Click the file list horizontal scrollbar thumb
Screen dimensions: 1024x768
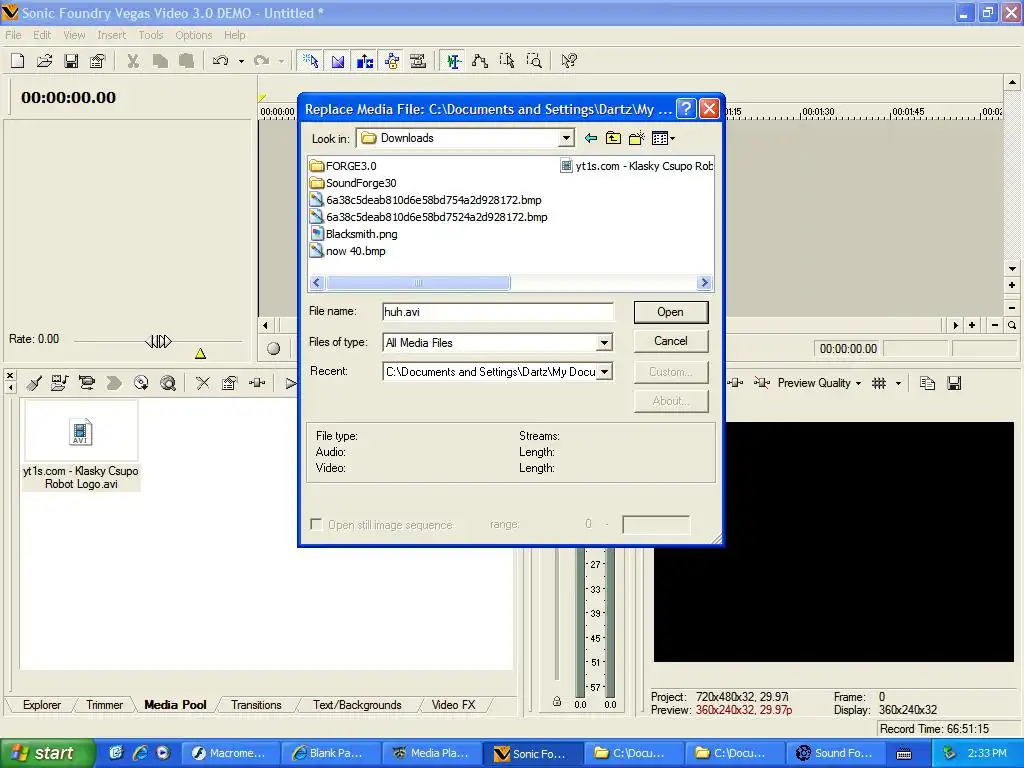click(418, 283)
